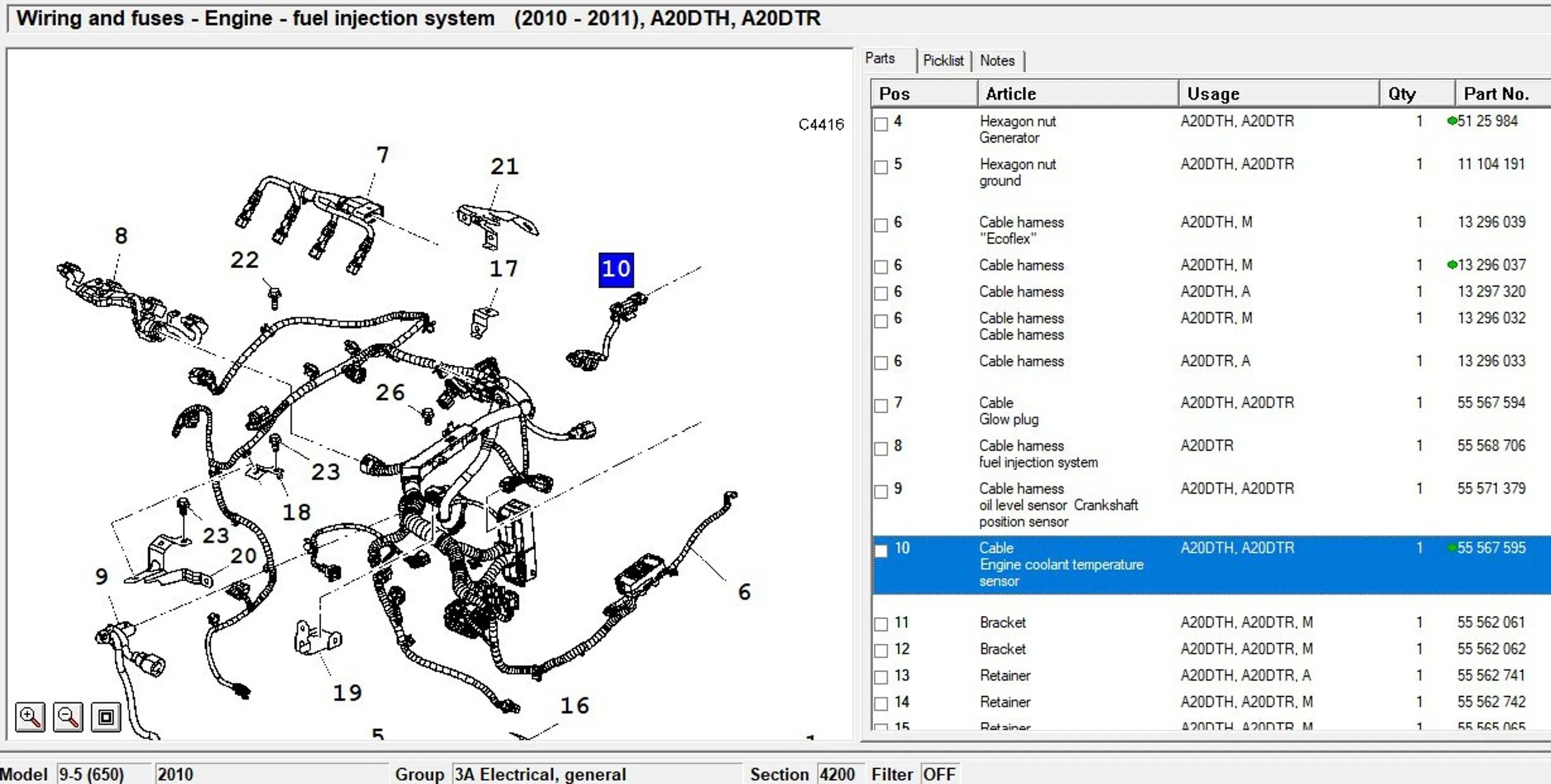Check the box for position 11 Bracket
The width and height of the screenshot is (1551, 784).
click(x=880, y=624)
